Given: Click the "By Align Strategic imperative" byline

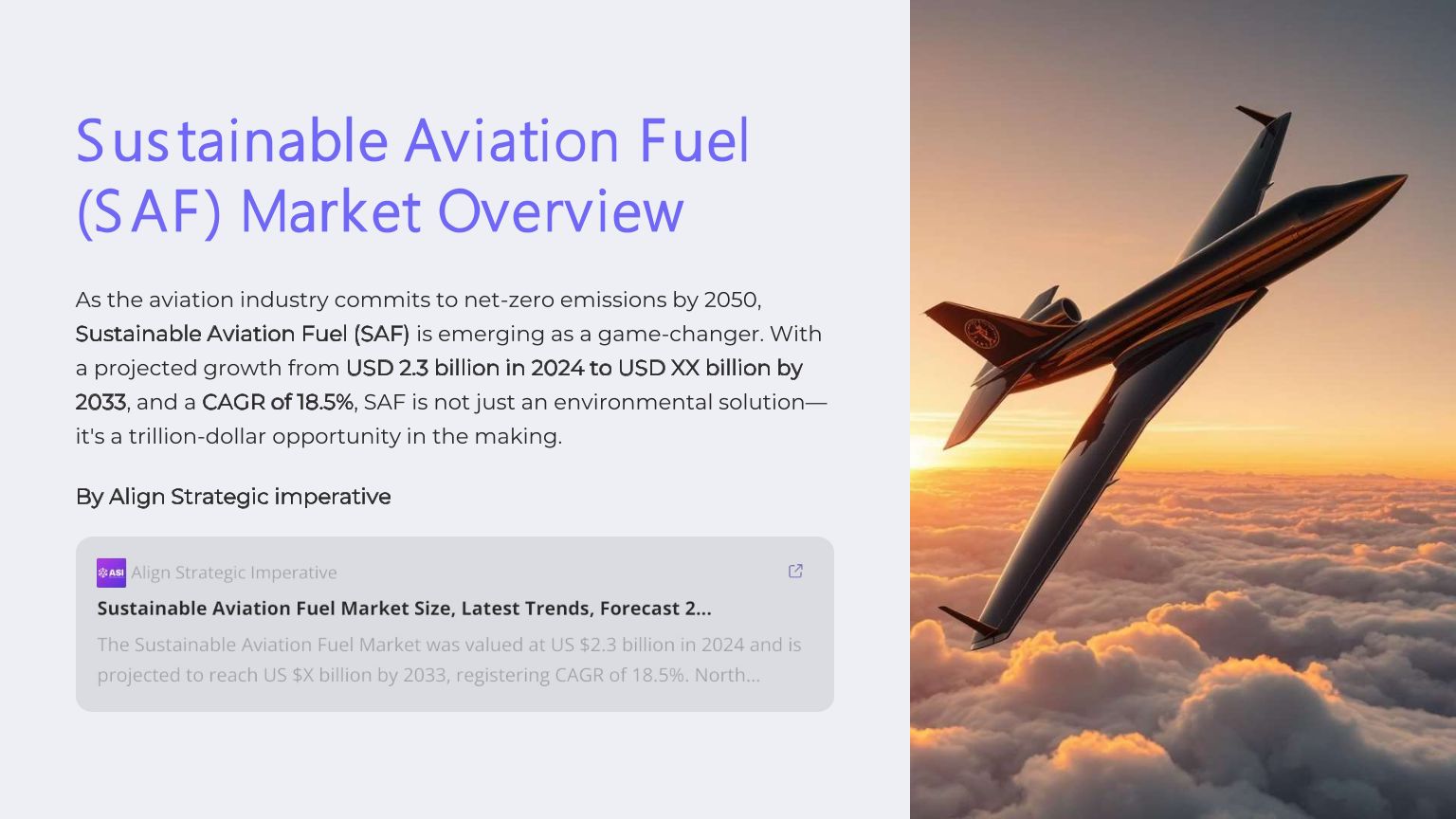Looking at the screenshot, I should 233,497.
